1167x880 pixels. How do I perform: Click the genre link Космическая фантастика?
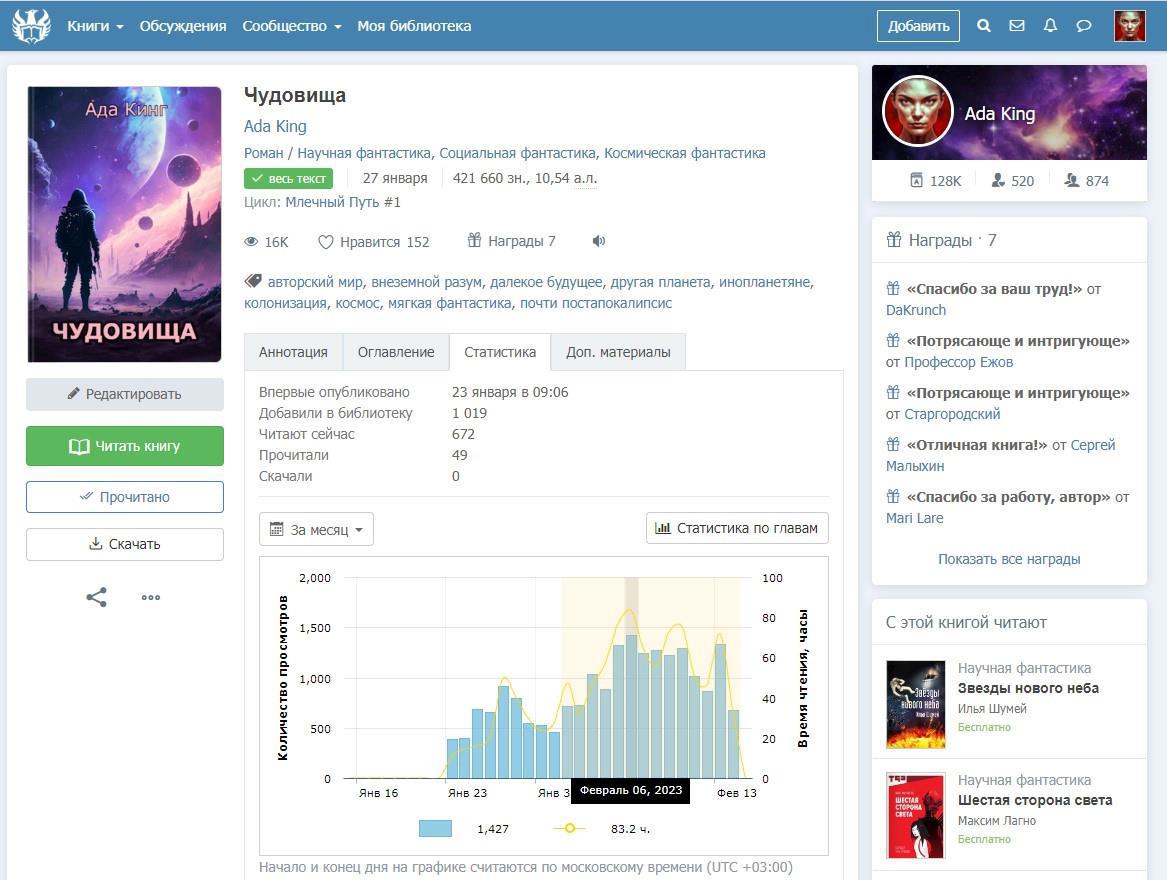coord(685,153)
